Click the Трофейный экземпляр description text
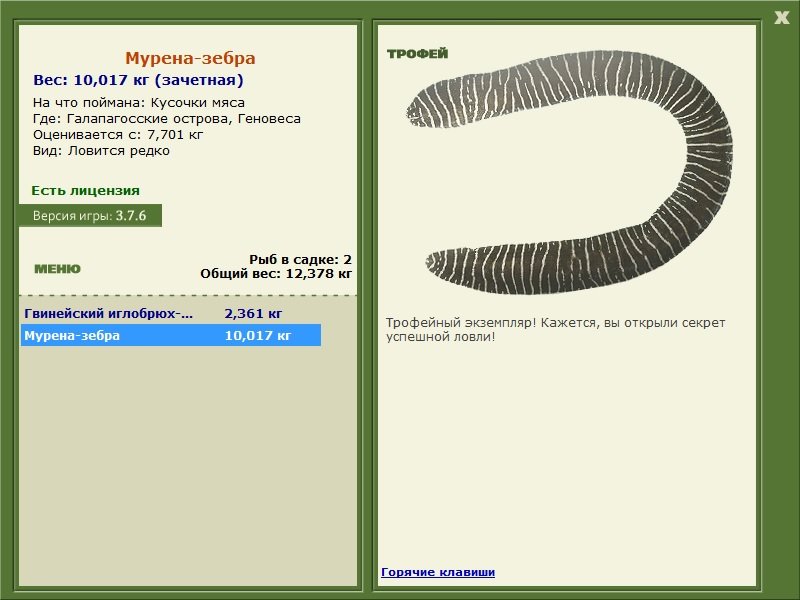The width and height of the screenshot is (800, 600). coord(555,330)
